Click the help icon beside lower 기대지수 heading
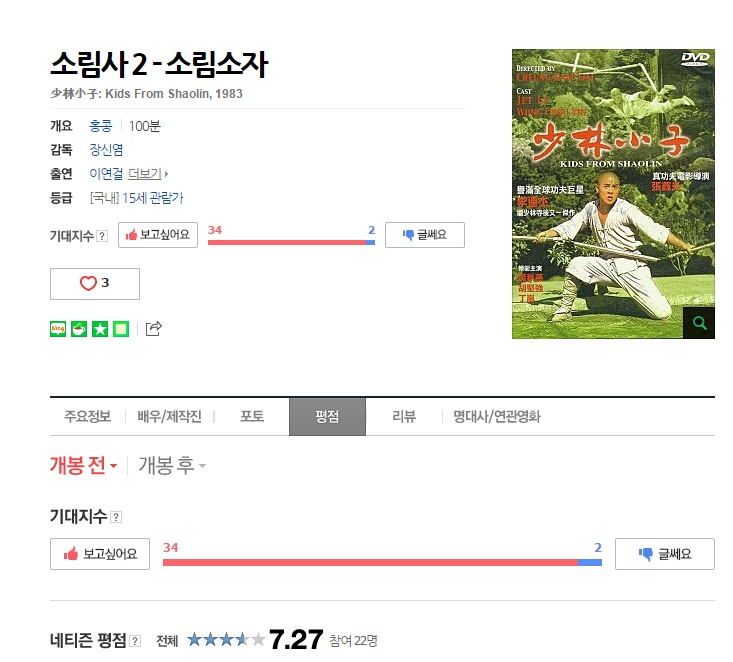Image resolution: width=733 pixels, height=662 pixels. (x=116, y=517)
